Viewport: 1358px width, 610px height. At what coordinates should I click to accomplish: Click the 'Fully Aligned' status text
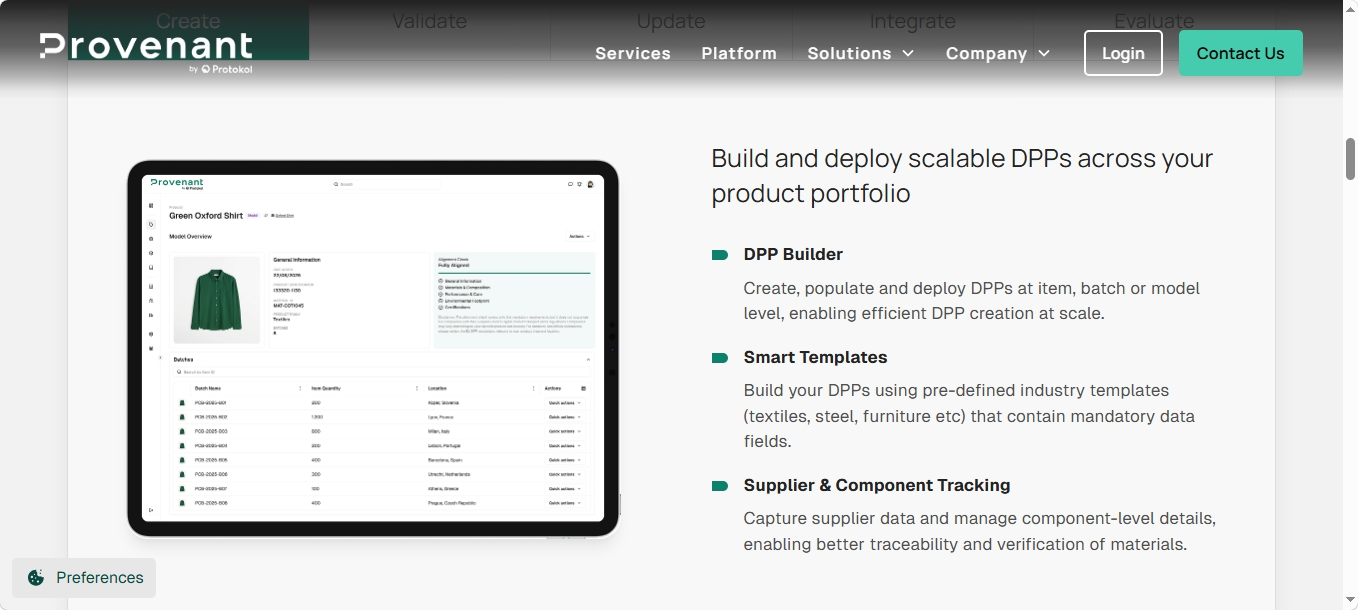coord(454,265)
